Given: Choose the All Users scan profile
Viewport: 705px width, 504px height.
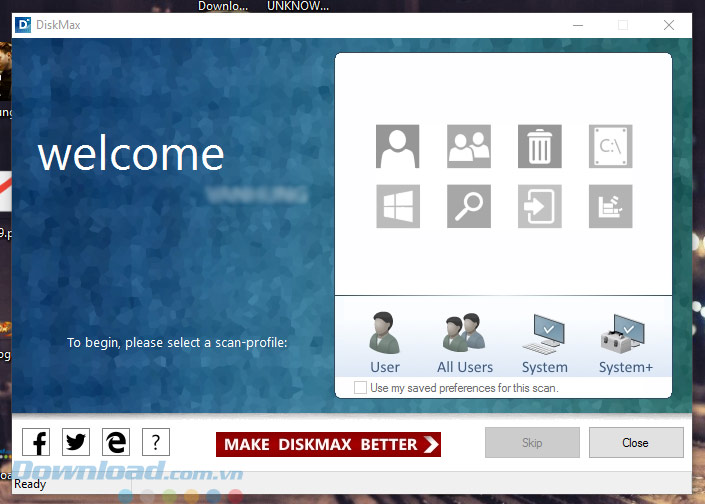Looking at the screenshot, I should (465, 343).
